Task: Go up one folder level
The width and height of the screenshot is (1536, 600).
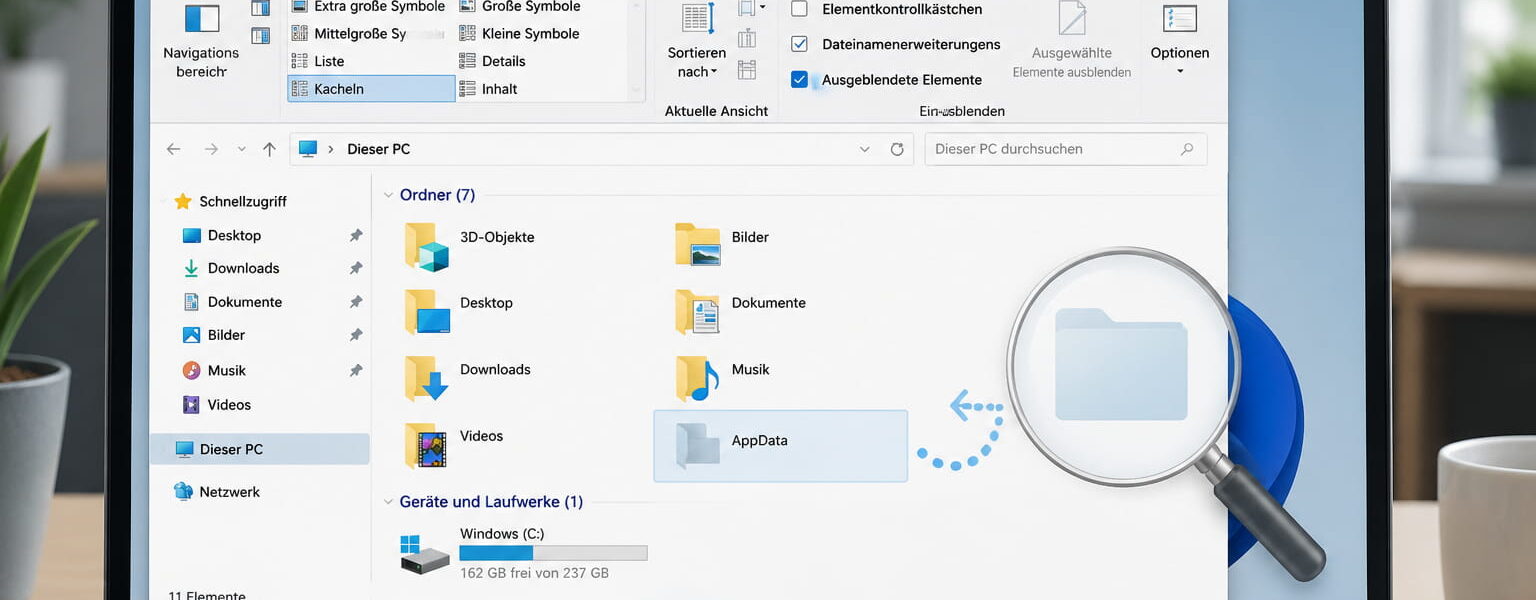Action: tap(269, 149)
